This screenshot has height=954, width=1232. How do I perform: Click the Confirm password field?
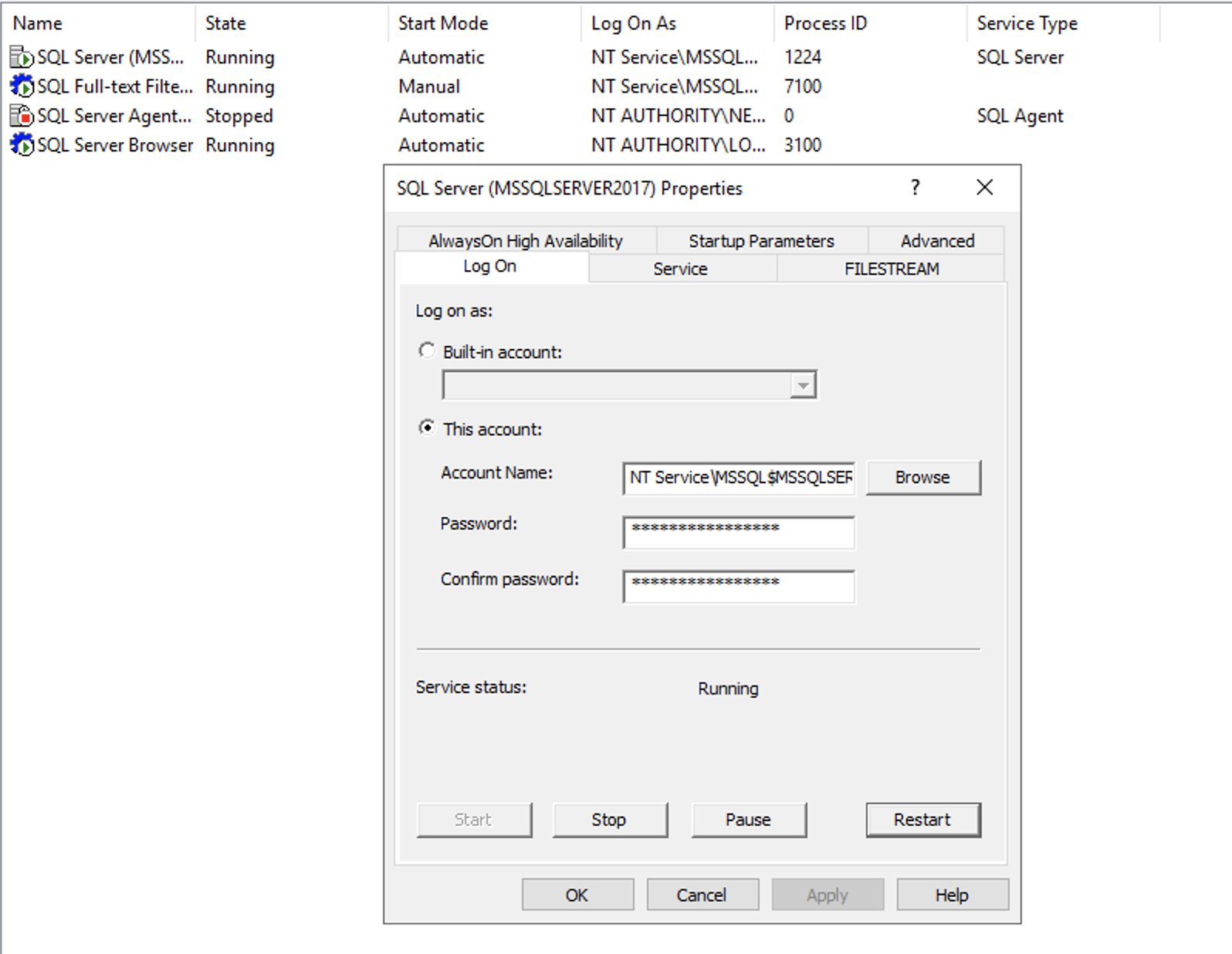739,586
